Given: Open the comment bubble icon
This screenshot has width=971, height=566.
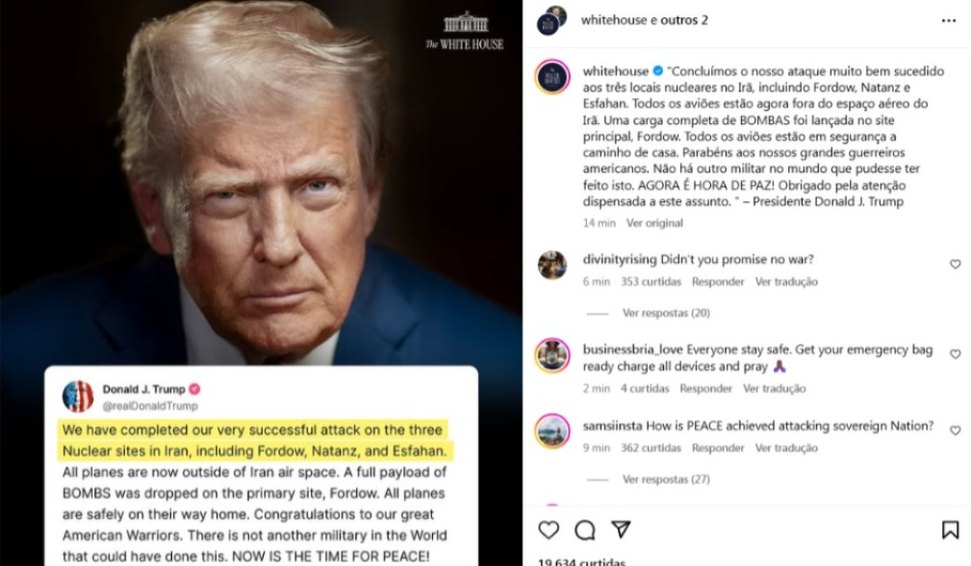Looking at the screenshot, I should [585, 530].
